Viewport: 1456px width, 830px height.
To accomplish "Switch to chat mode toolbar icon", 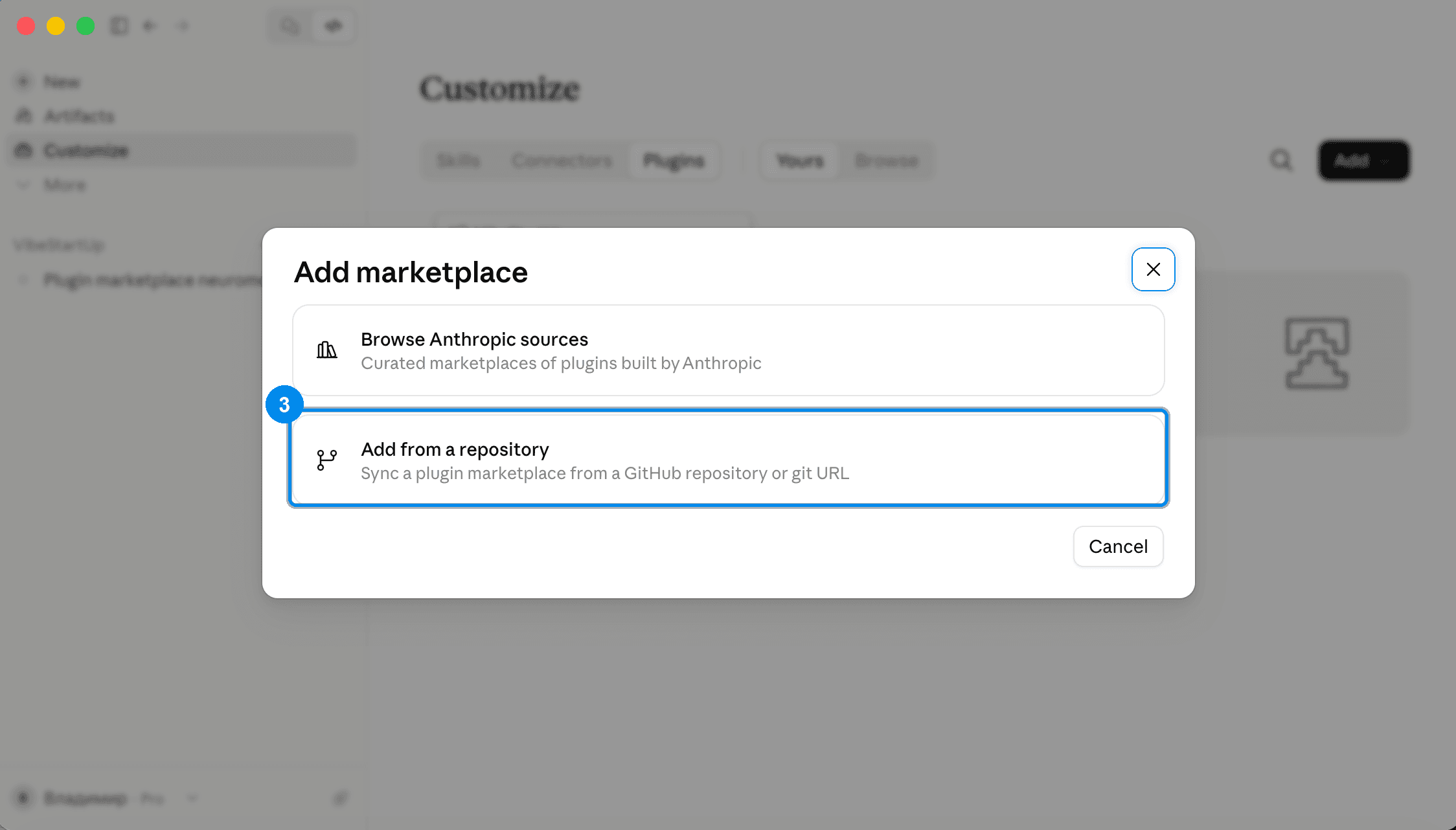I will point(290,26).
